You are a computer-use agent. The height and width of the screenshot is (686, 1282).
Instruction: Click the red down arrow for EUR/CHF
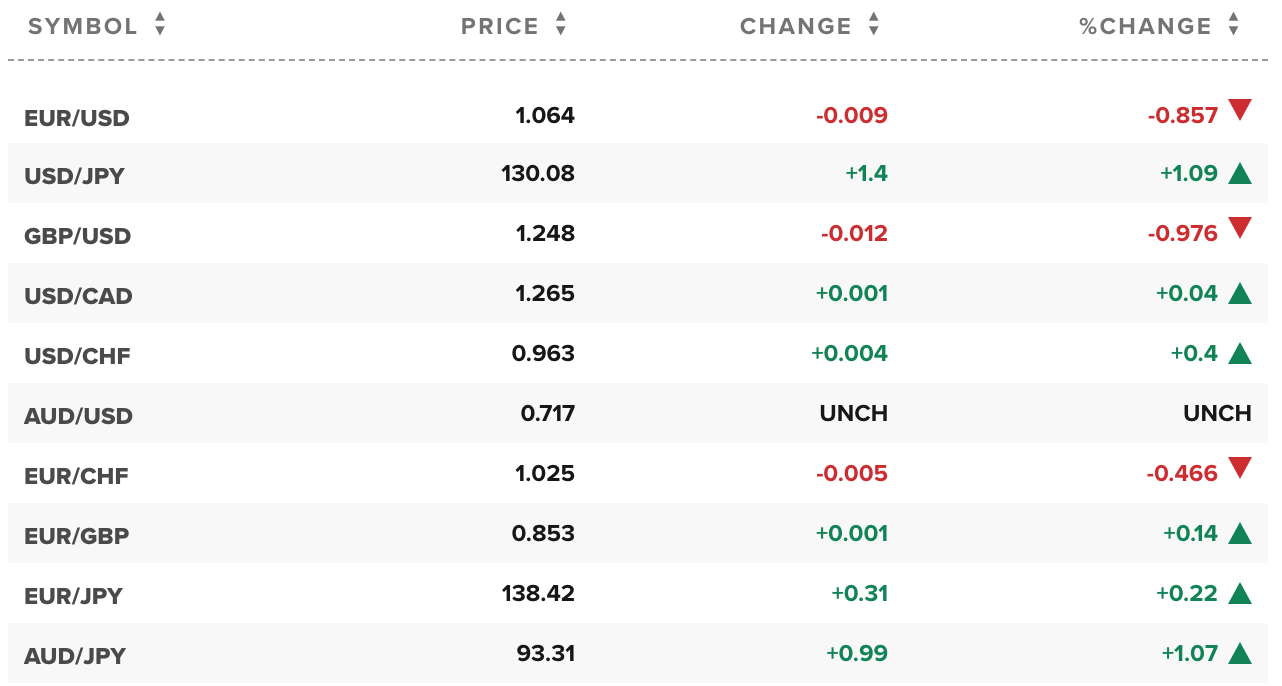coord(1240,467)
